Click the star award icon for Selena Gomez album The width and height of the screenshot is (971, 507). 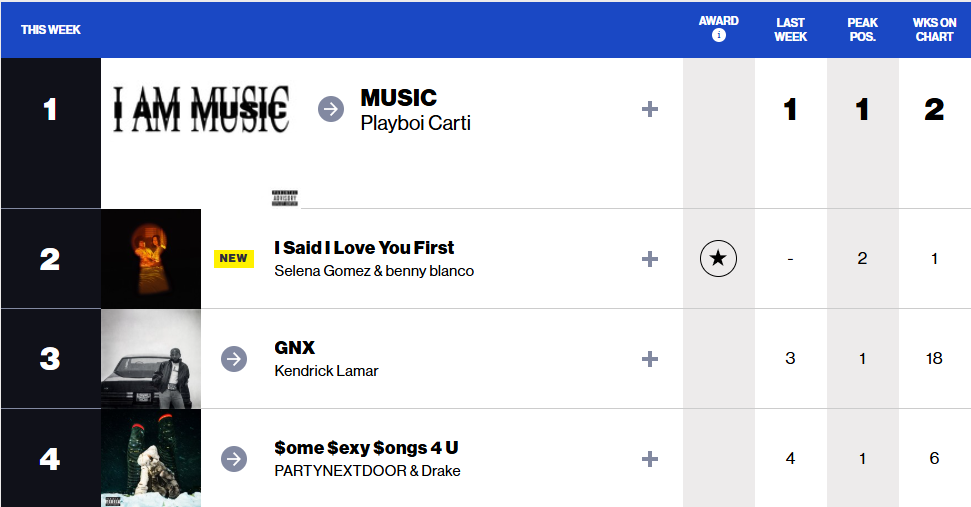718,259
